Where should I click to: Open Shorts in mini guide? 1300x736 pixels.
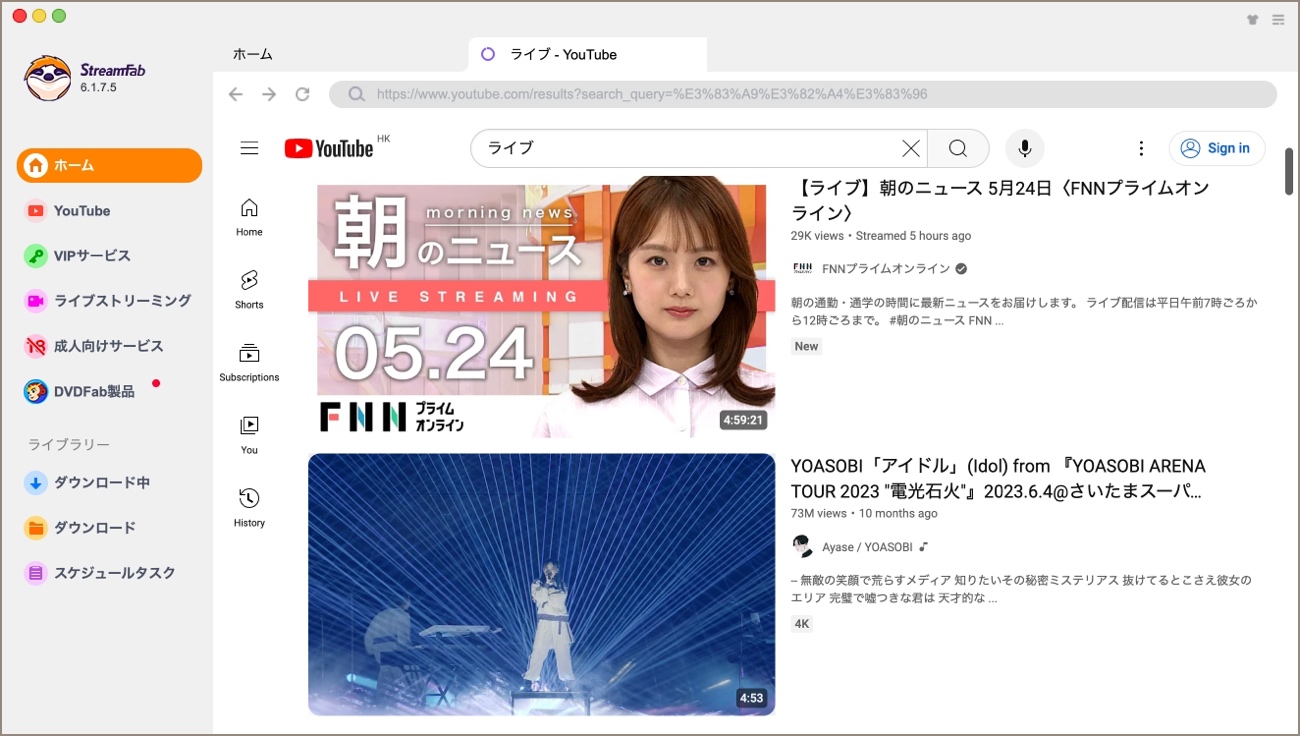[249, 290]
